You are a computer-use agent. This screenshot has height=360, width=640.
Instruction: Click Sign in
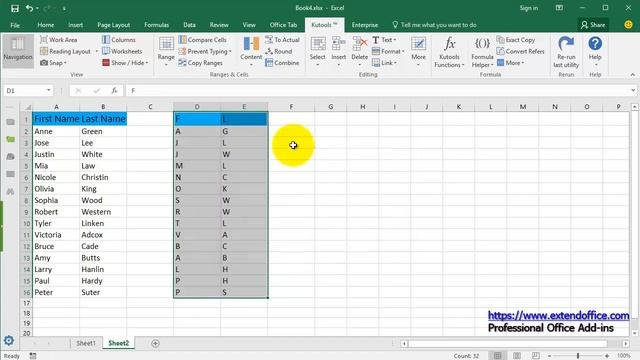(x=529, y=8)
